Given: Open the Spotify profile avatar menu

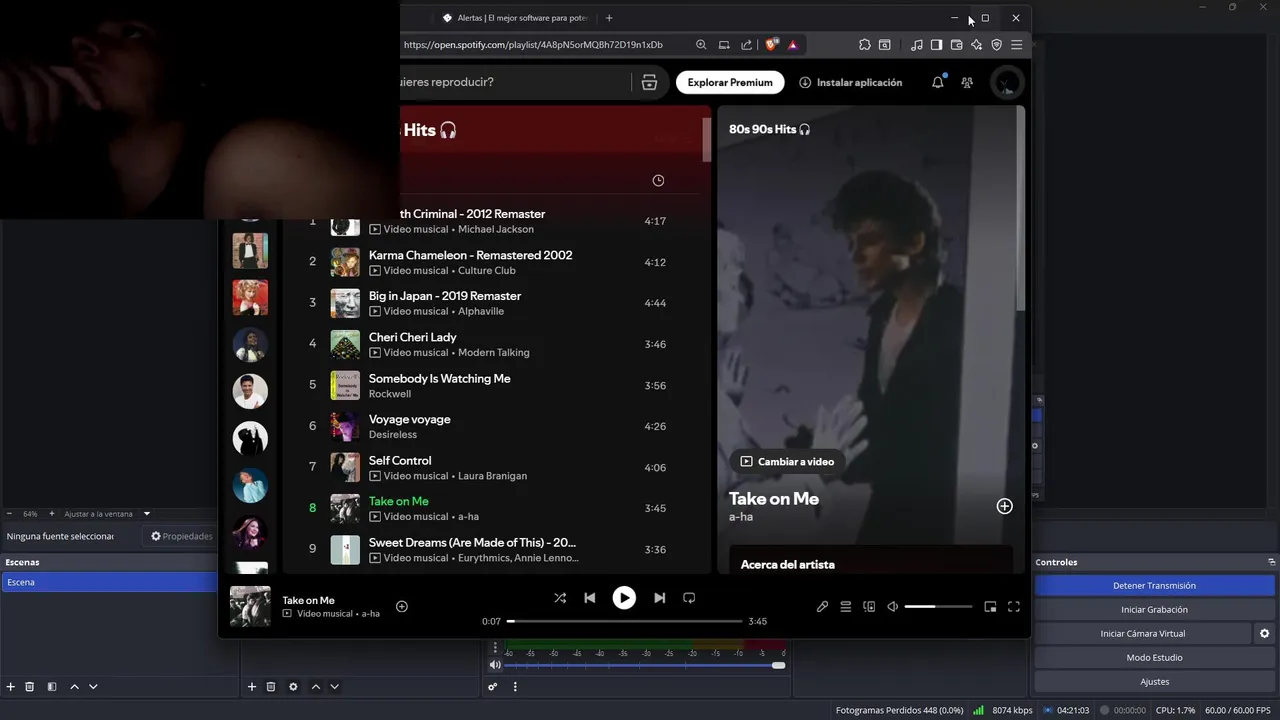Looking at the screenshot, I should point(1006,82).
